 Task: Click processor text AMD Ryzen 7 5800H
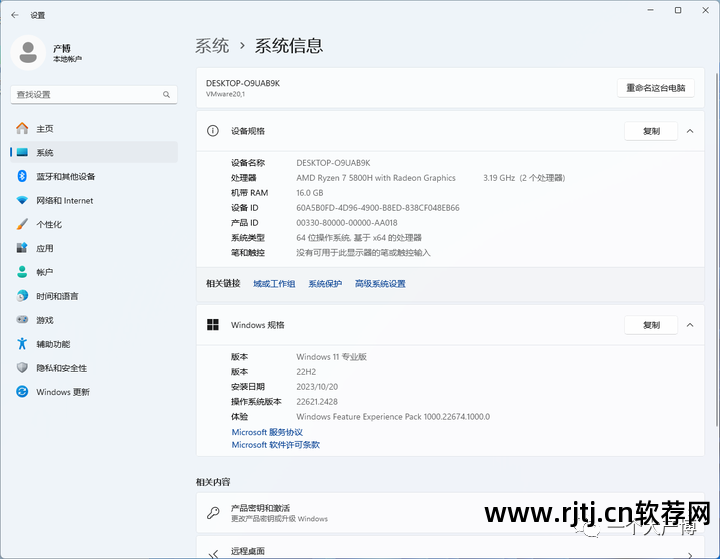pos(376,178)
